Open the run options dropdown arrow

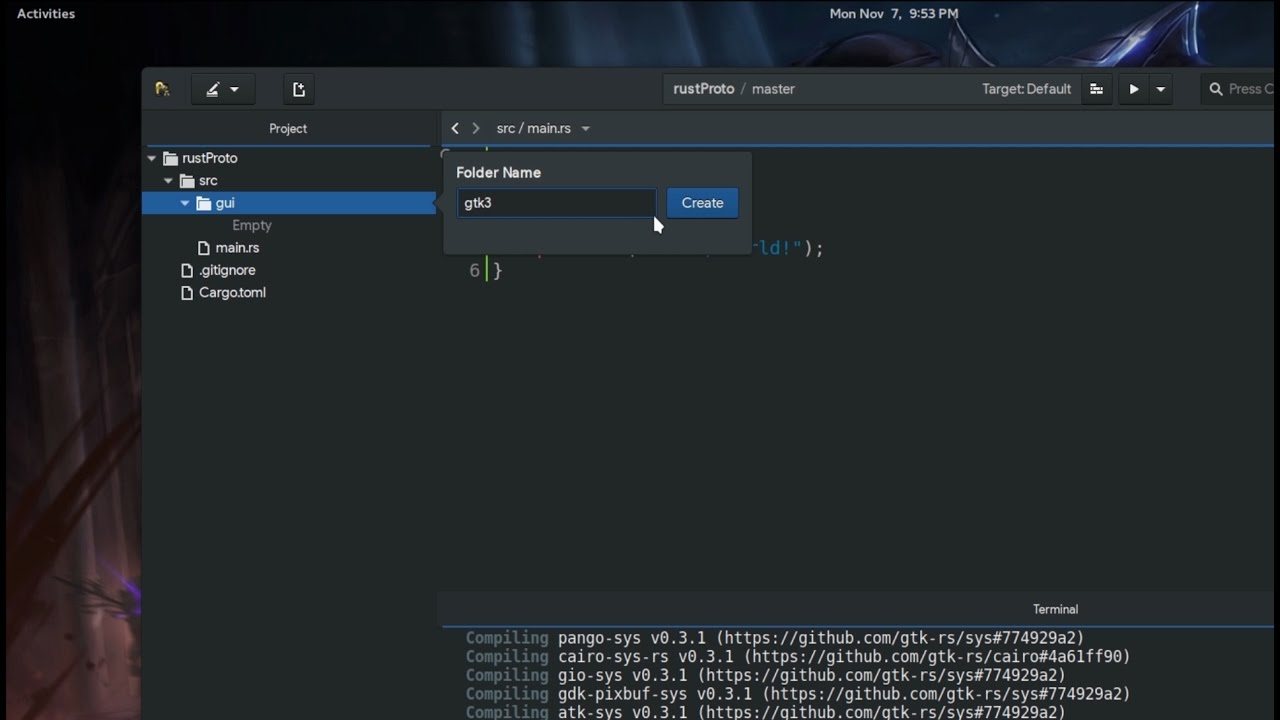point(1161,89)
